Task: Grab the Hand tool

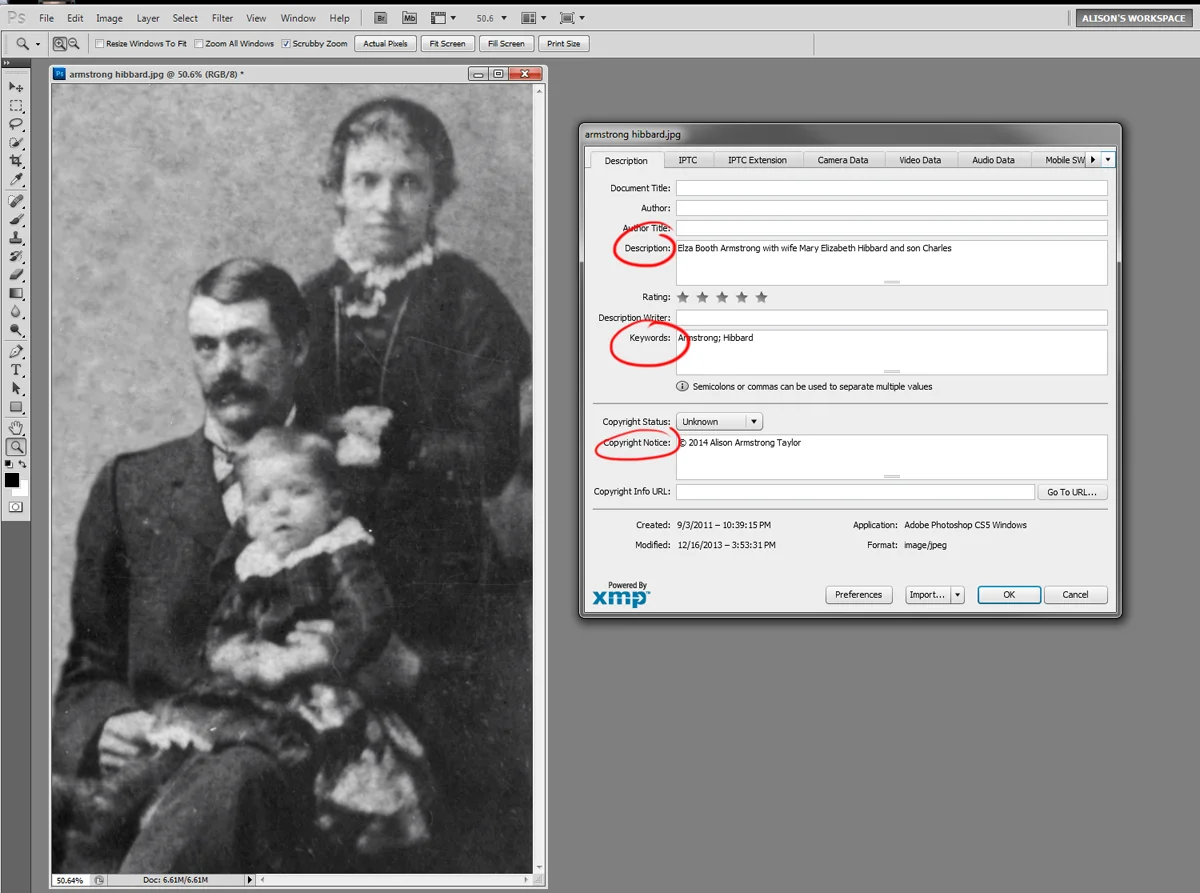Action: click(15, 428)
